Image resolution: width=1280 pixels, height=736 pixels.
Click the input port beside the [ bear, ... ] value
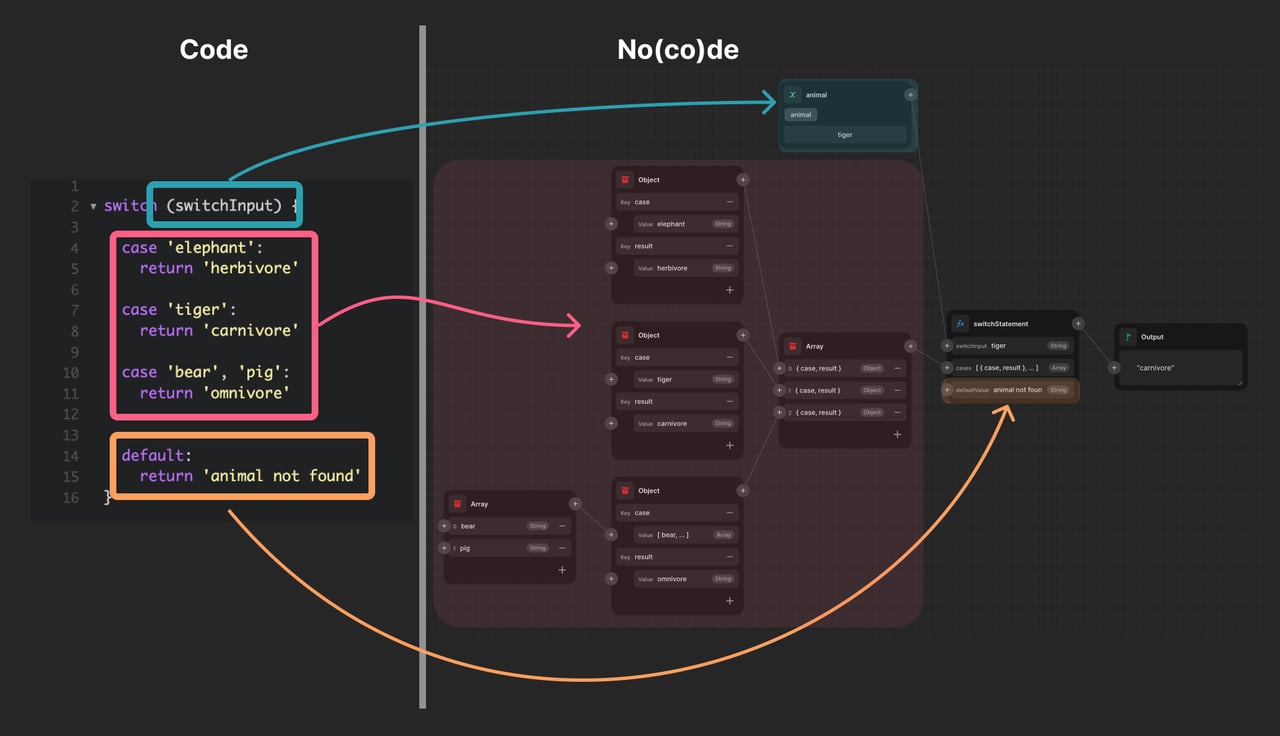[611, 535]
